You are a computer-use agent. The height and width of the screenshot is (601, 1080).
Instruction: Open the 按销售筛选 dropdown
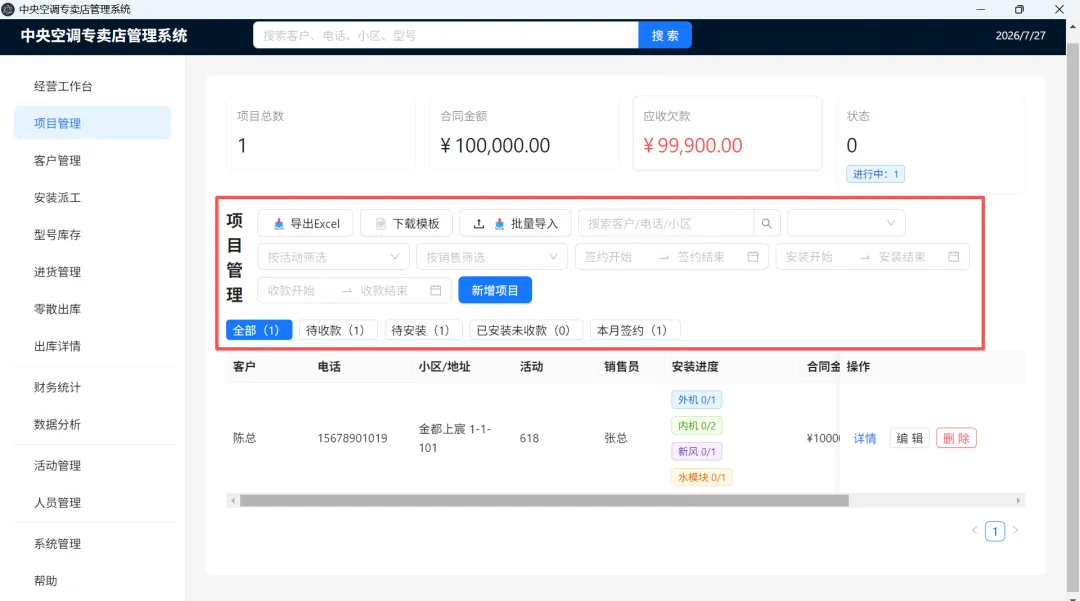pos(492,257)
